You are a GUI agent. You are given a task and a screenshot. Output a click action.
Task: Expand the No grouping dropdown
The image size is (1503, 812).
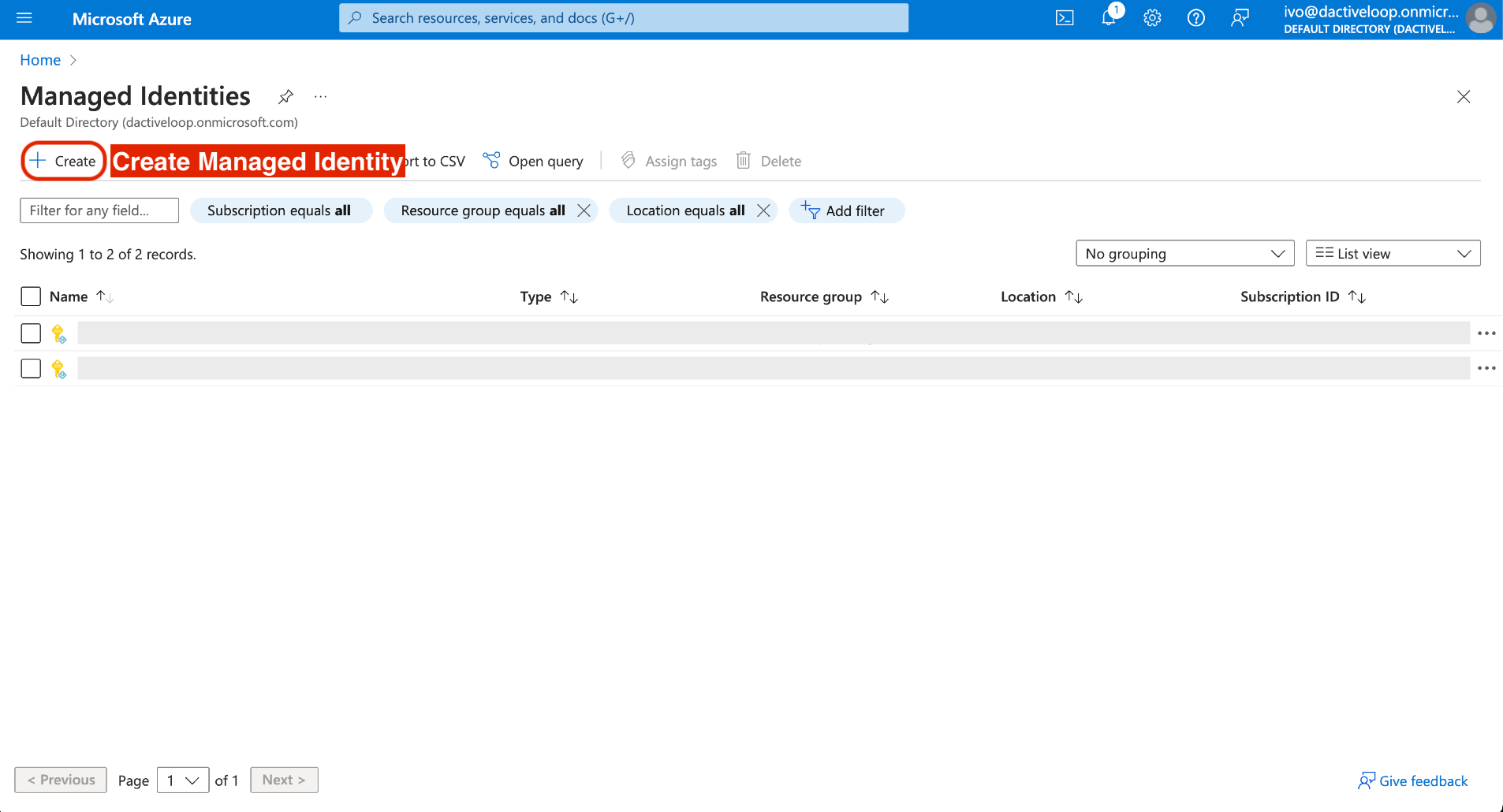(1184, 253)
